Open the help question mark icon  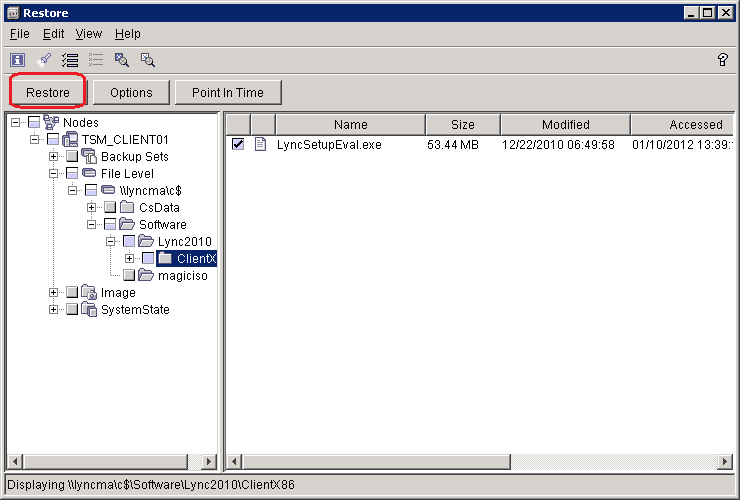723,60
